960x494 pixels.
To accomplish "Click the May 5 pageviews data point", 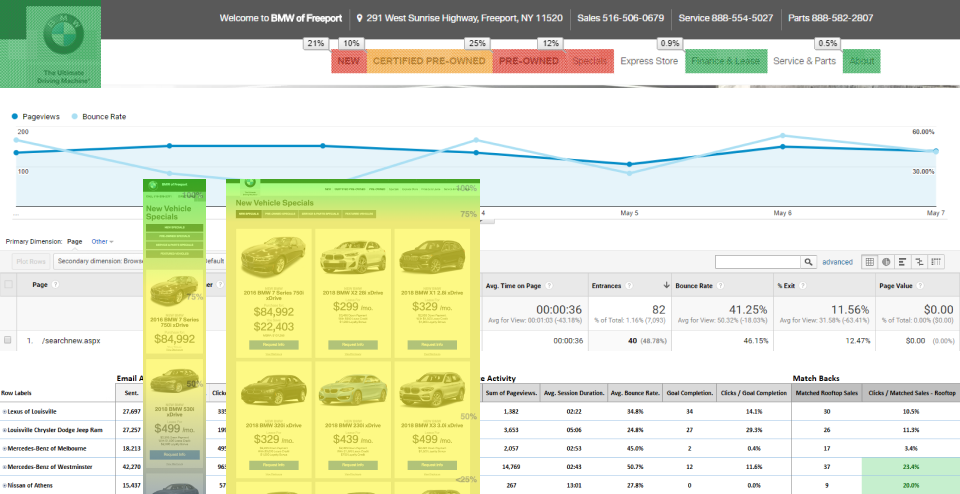I will tap(629, 164).
